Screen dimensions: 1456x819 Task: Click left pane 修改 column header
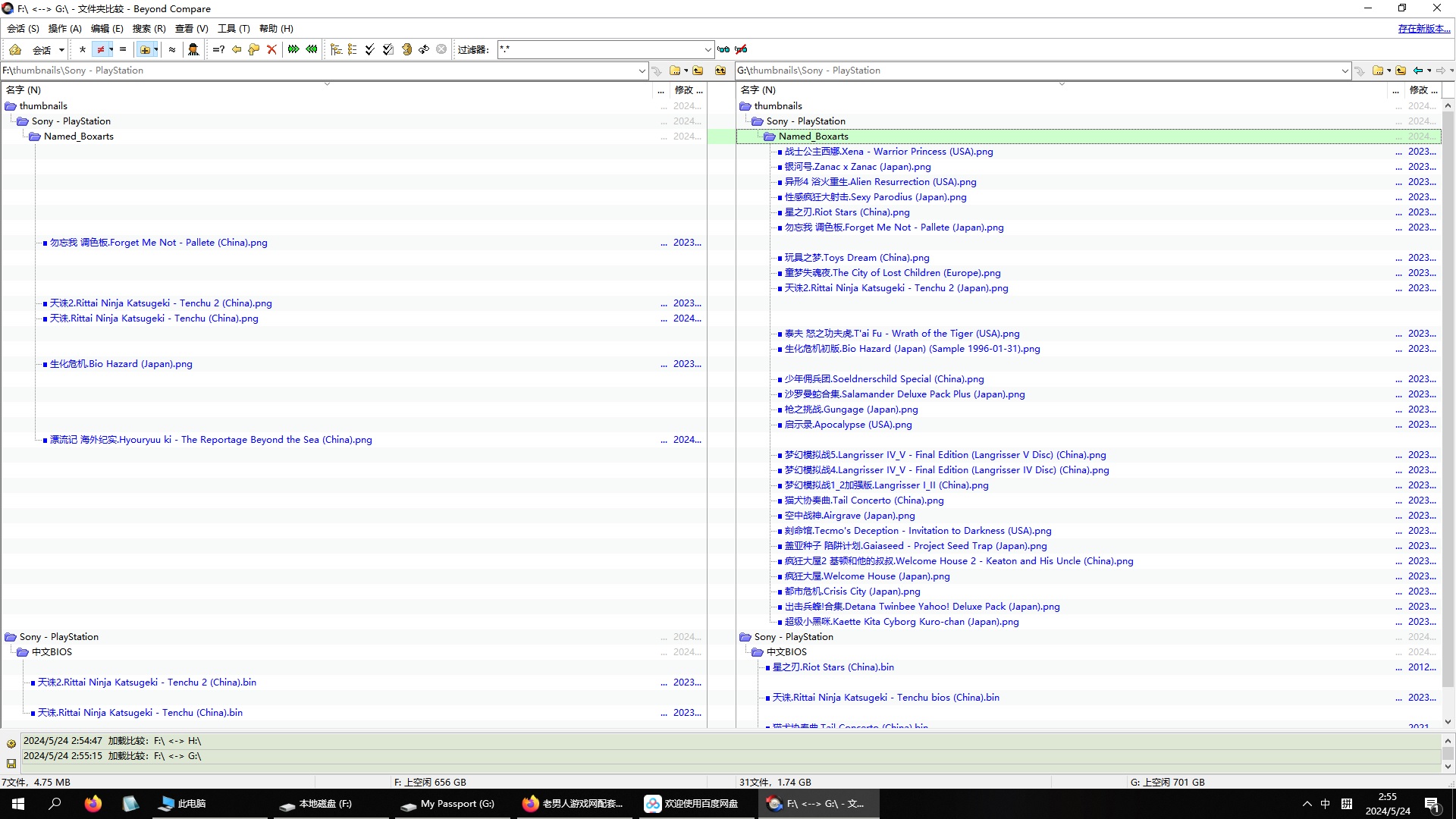pyautogui.click(x=689, y=90)
